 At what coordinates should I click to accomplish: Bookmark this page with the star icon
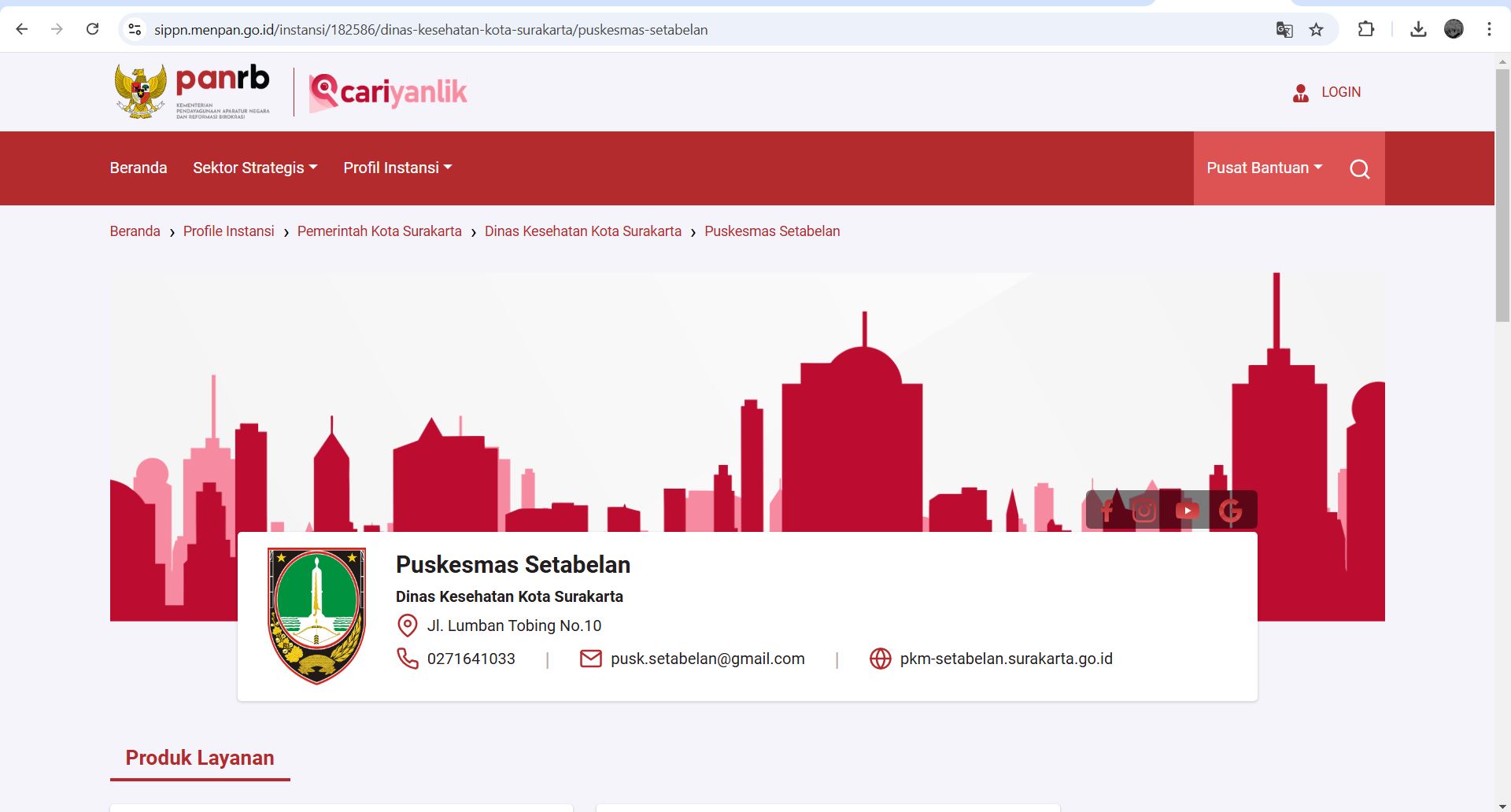(1316, 30)
